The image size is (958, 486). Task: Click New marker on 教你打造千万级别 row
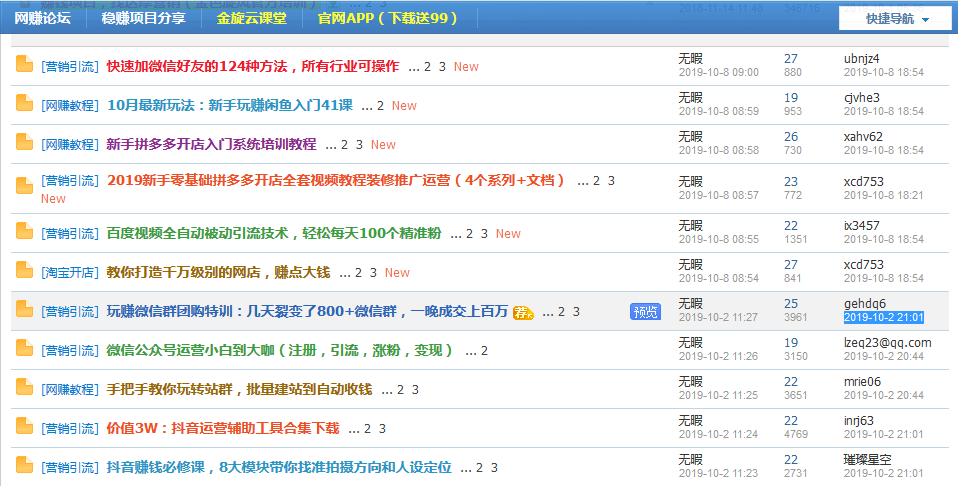click(397, 273)
